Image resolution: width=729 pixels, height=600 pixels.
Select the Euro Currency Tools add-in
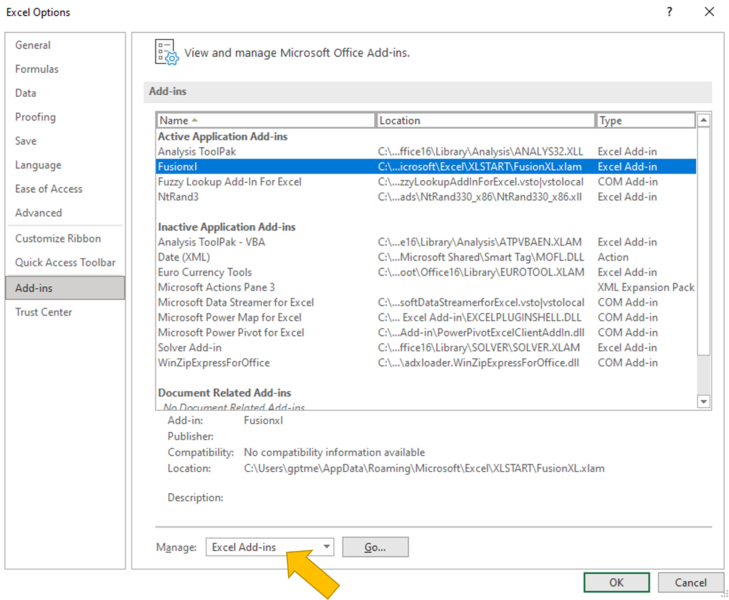(426, 272)
